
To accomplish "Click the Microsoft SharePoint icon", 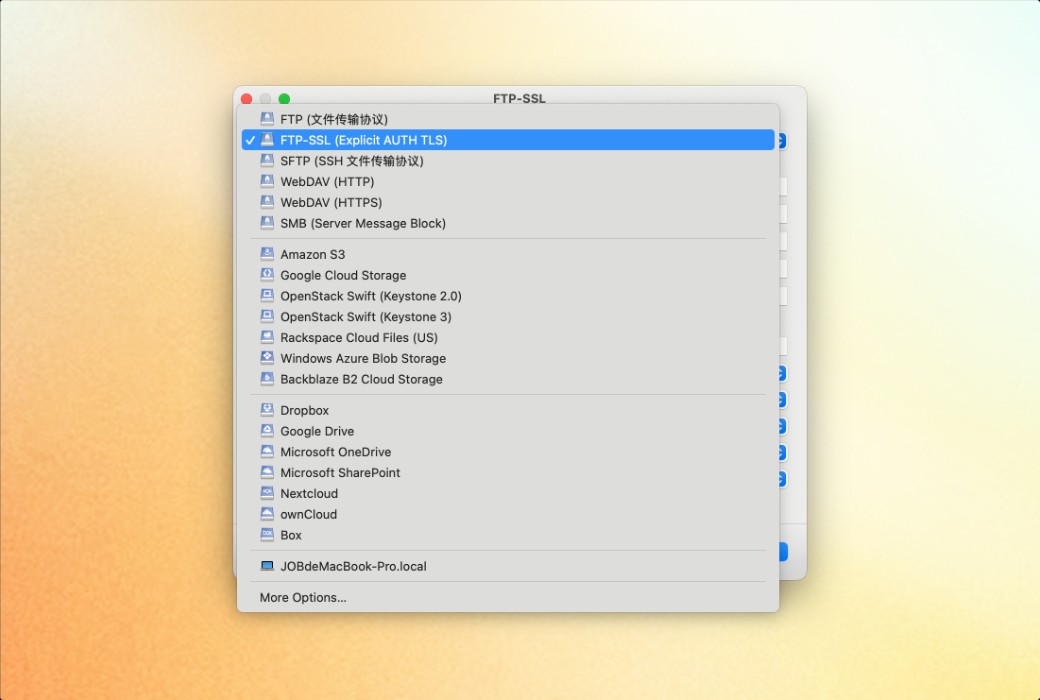I will click(267, 472).
